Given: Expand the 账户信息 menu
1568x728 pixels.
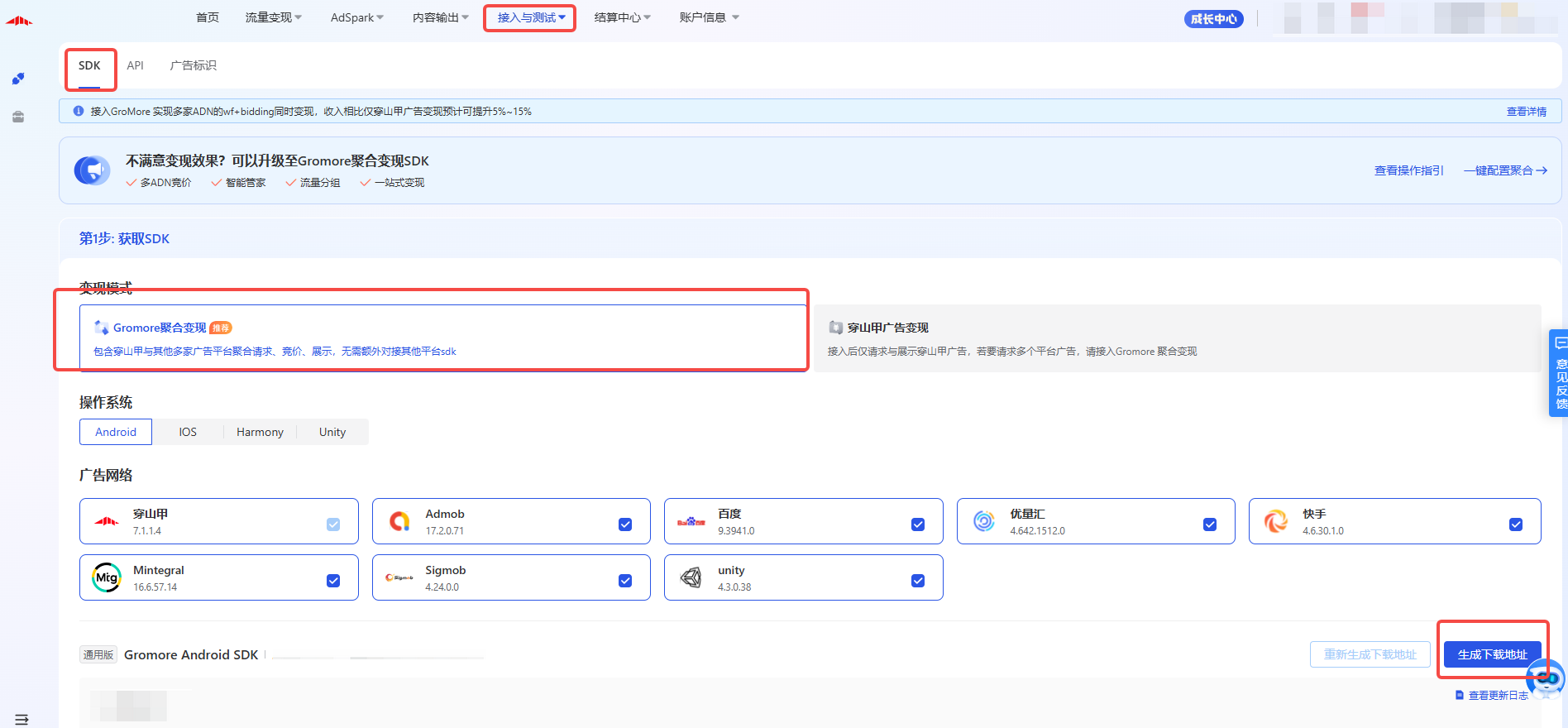Looking at the screenshot, I should click(x=710, y=17).
